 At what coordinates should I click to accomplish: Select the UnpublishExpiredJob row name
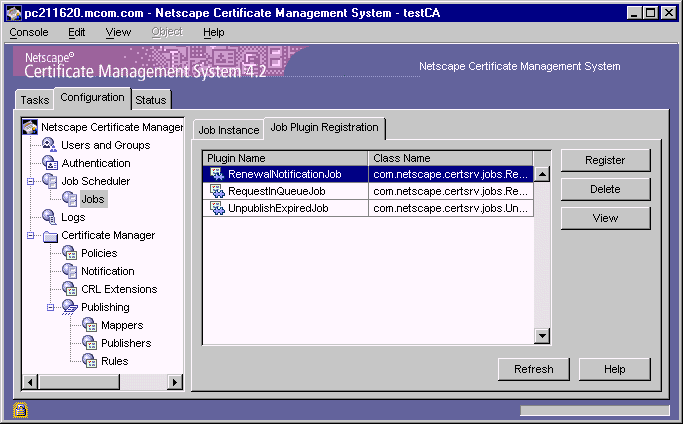pyautogui.click(x=278, y=208)
